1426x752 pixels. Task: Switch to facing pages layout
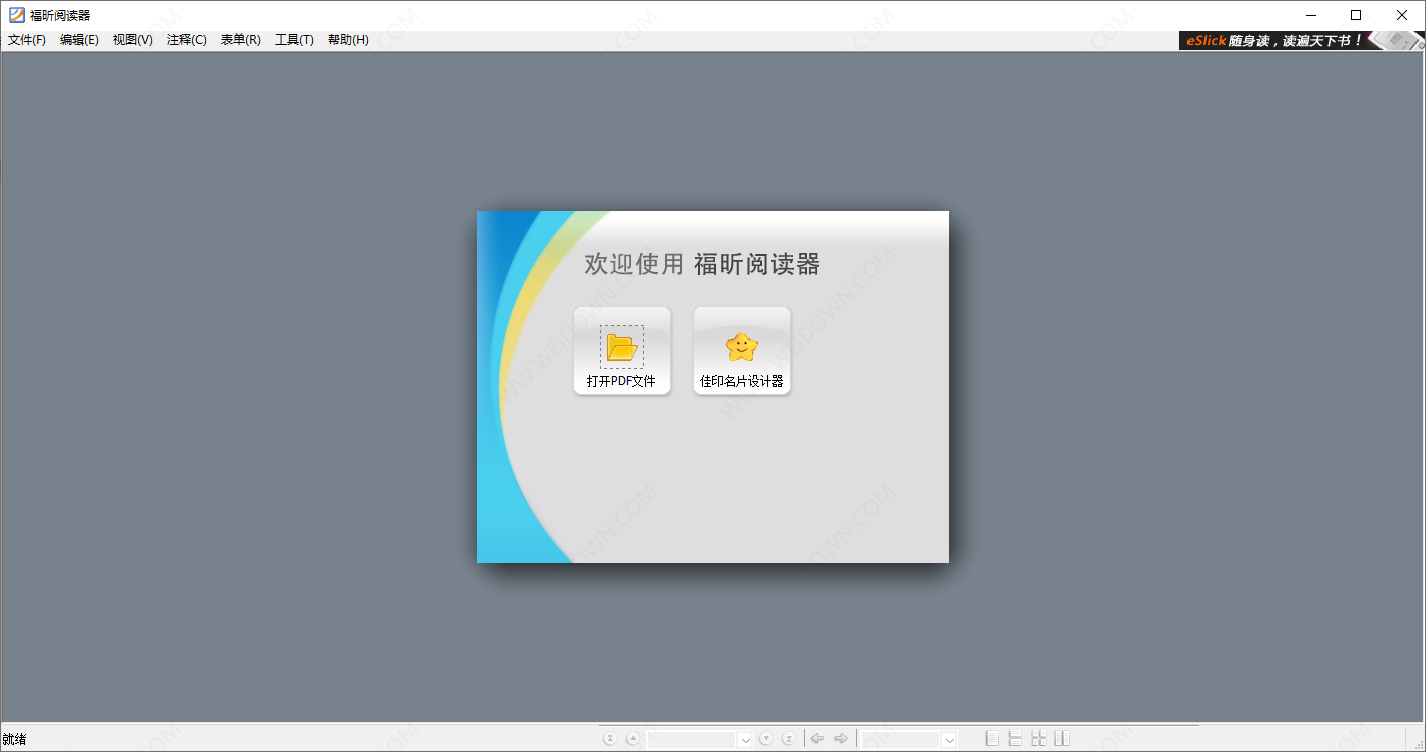coord(1062,739)
